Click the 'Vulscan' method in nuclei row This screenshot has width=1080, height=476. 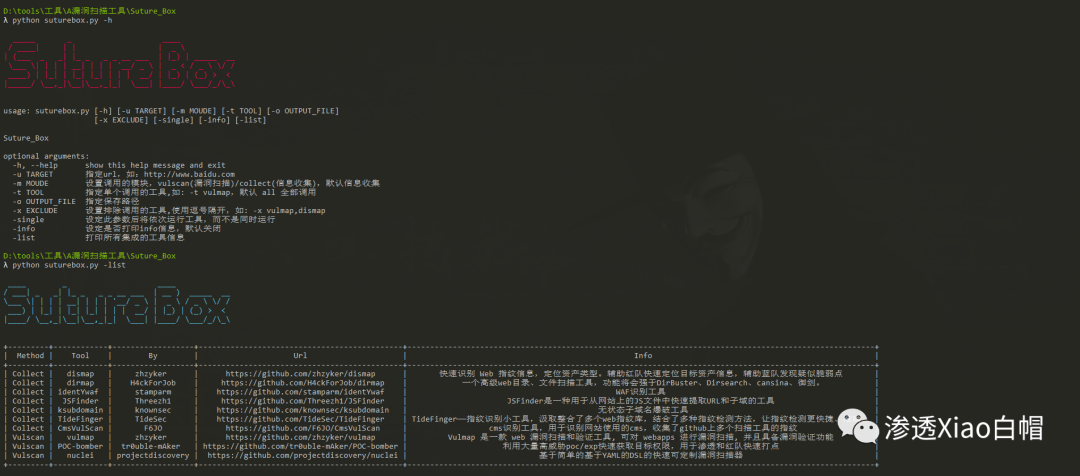28,455
